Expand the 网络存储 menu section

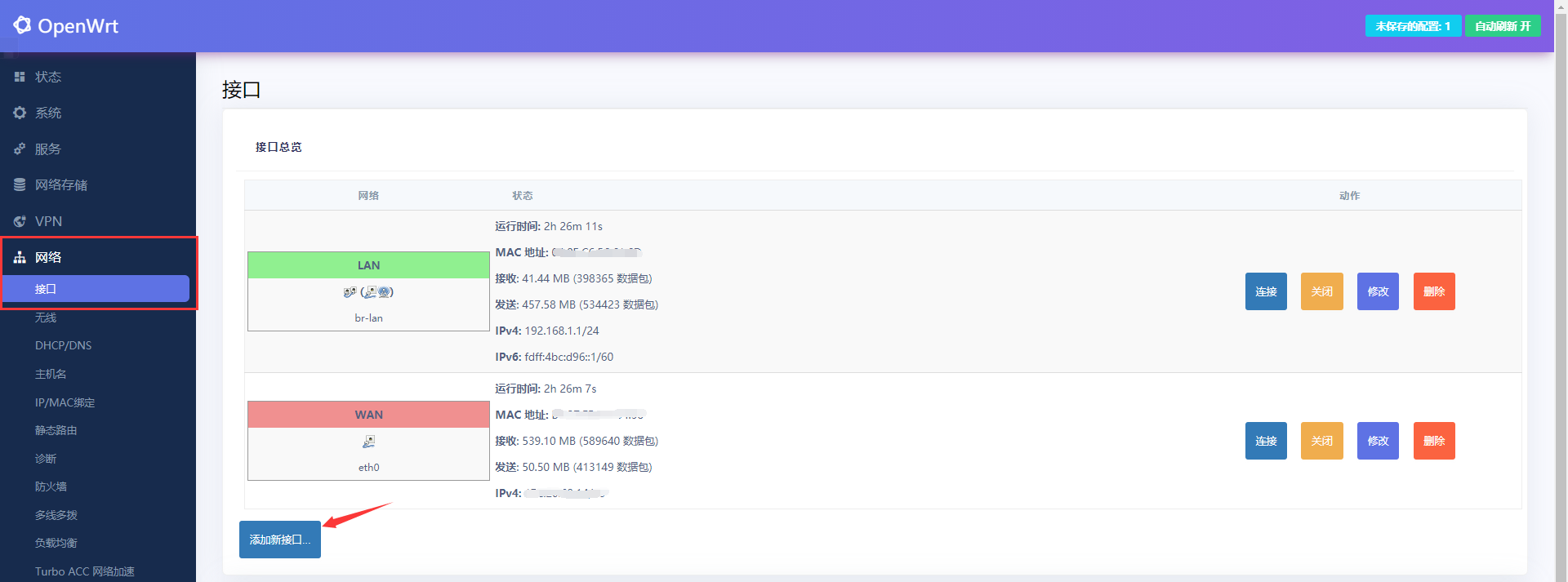(x=61, y=185)
